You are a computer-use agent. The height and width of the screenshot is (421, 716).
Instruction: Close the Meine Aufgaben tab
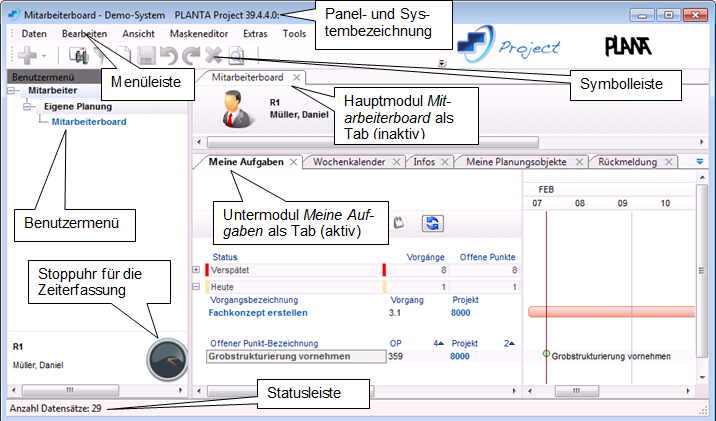click(x=294, y=162)
